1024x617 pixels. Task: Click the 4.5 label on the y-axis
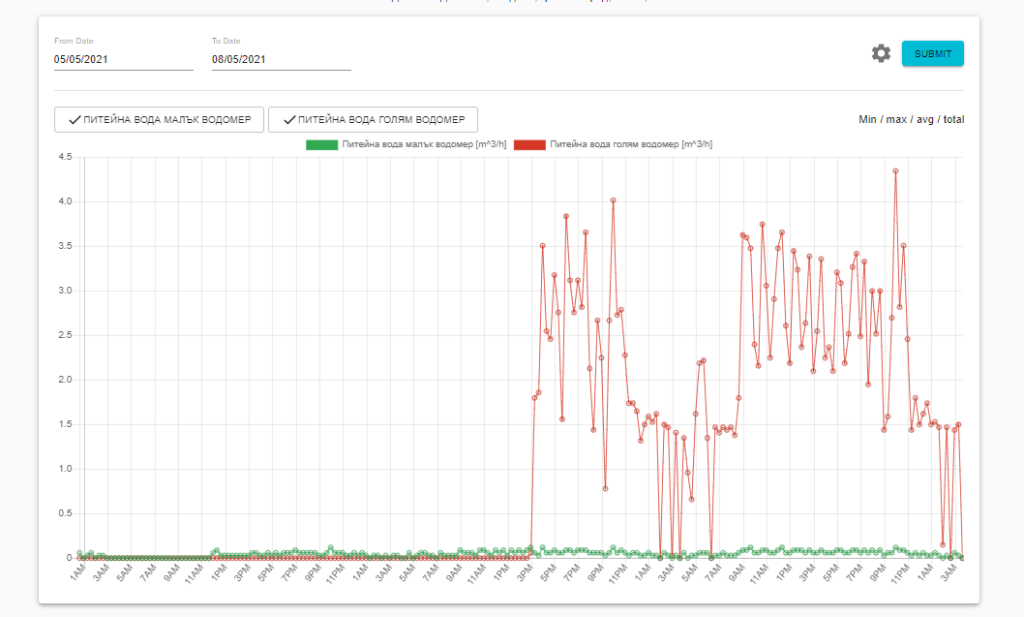(x=65, y=157)
